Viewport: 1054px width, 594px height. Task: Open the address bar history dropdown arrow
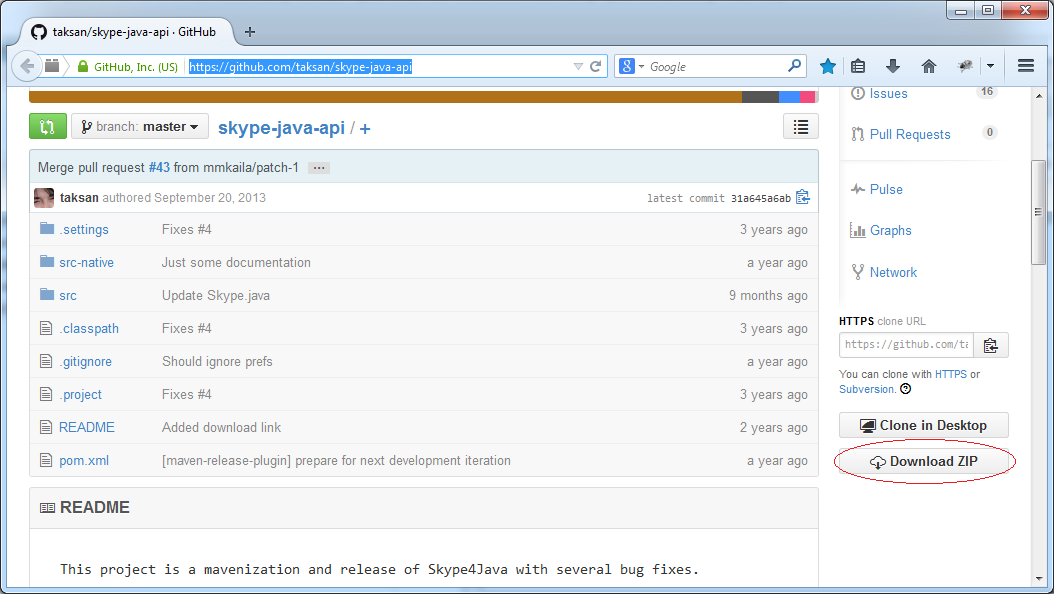(578, 67)
